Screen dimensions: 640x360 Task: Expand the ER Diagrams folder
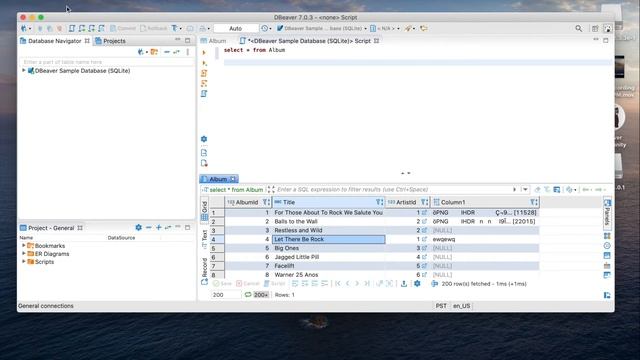click(24, 253)
